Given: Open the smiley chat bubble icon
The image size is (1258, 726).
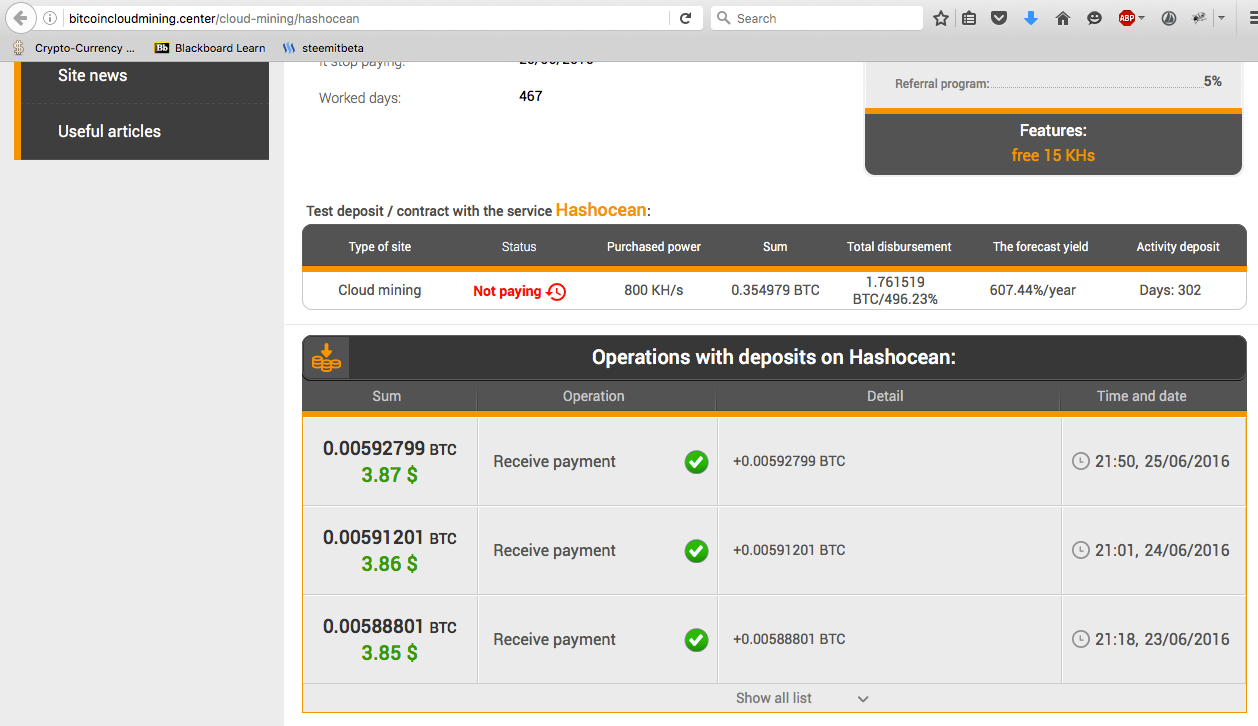Looking at the screenshot, I should click(1095, 18).
